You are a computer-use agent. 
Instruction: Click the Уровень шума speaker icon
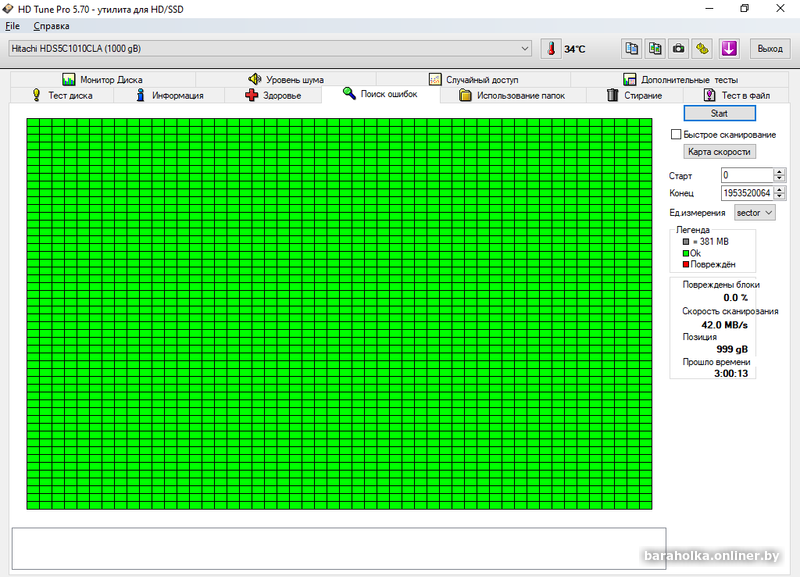click(255, 79)
